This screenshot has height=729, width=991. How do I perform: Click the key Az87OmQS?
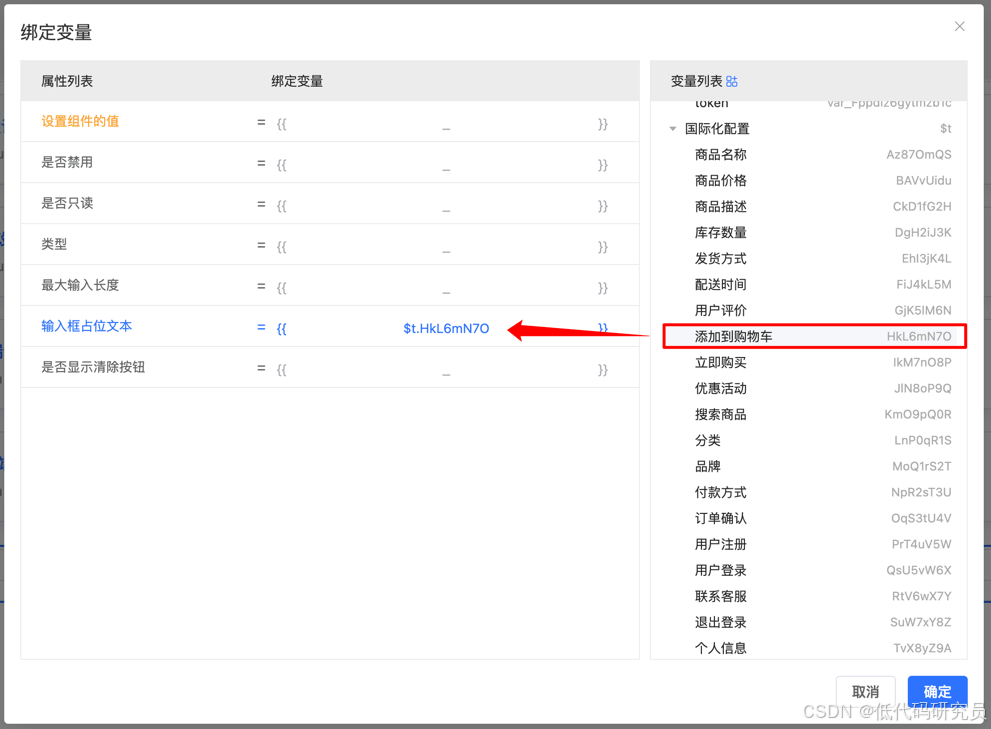pyautogui.click(x=919, y=155)
